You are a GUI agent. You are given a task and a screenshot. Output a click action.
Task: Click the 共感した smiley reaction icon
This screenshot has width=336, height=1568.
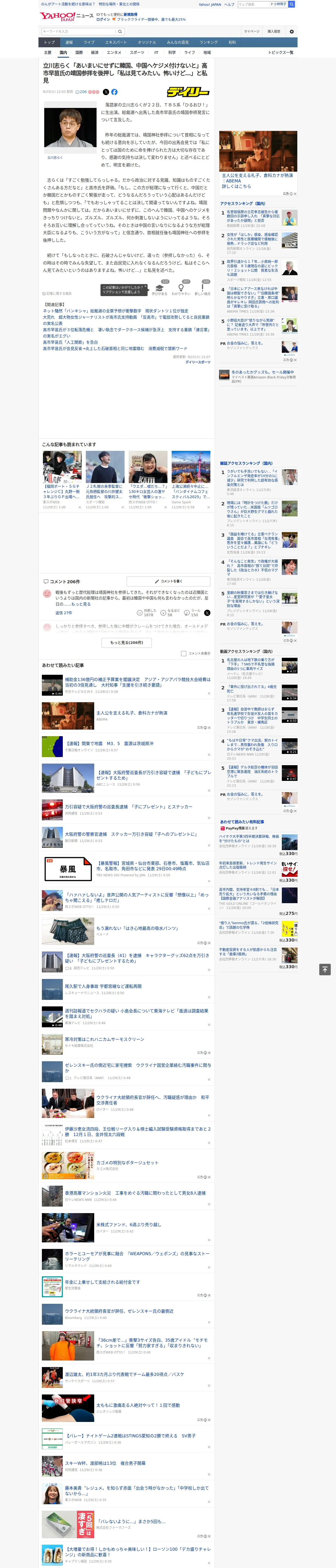click(140, 613)
